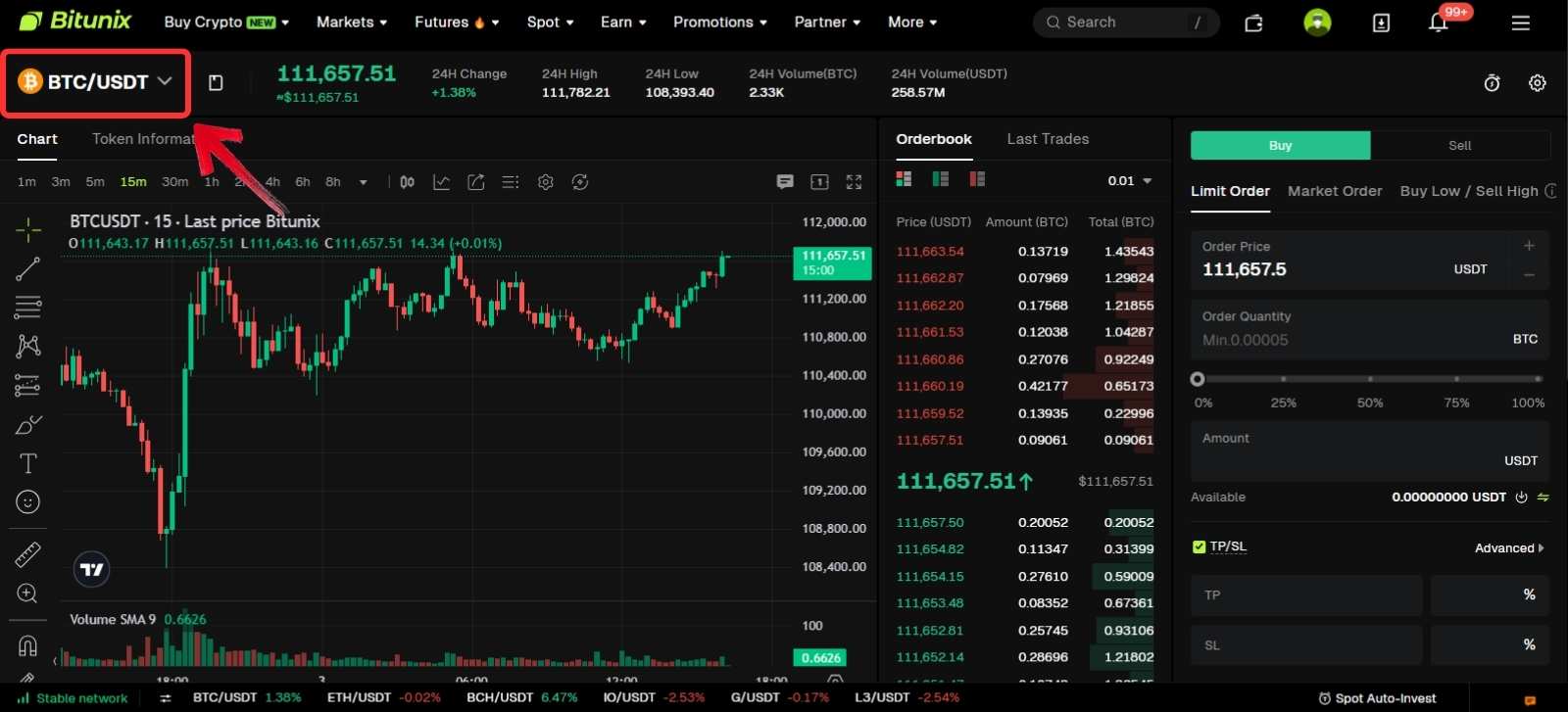Click the chart comment bubble icon
The height and width of the screenshot is (712, 1568).
pos(785,182)
